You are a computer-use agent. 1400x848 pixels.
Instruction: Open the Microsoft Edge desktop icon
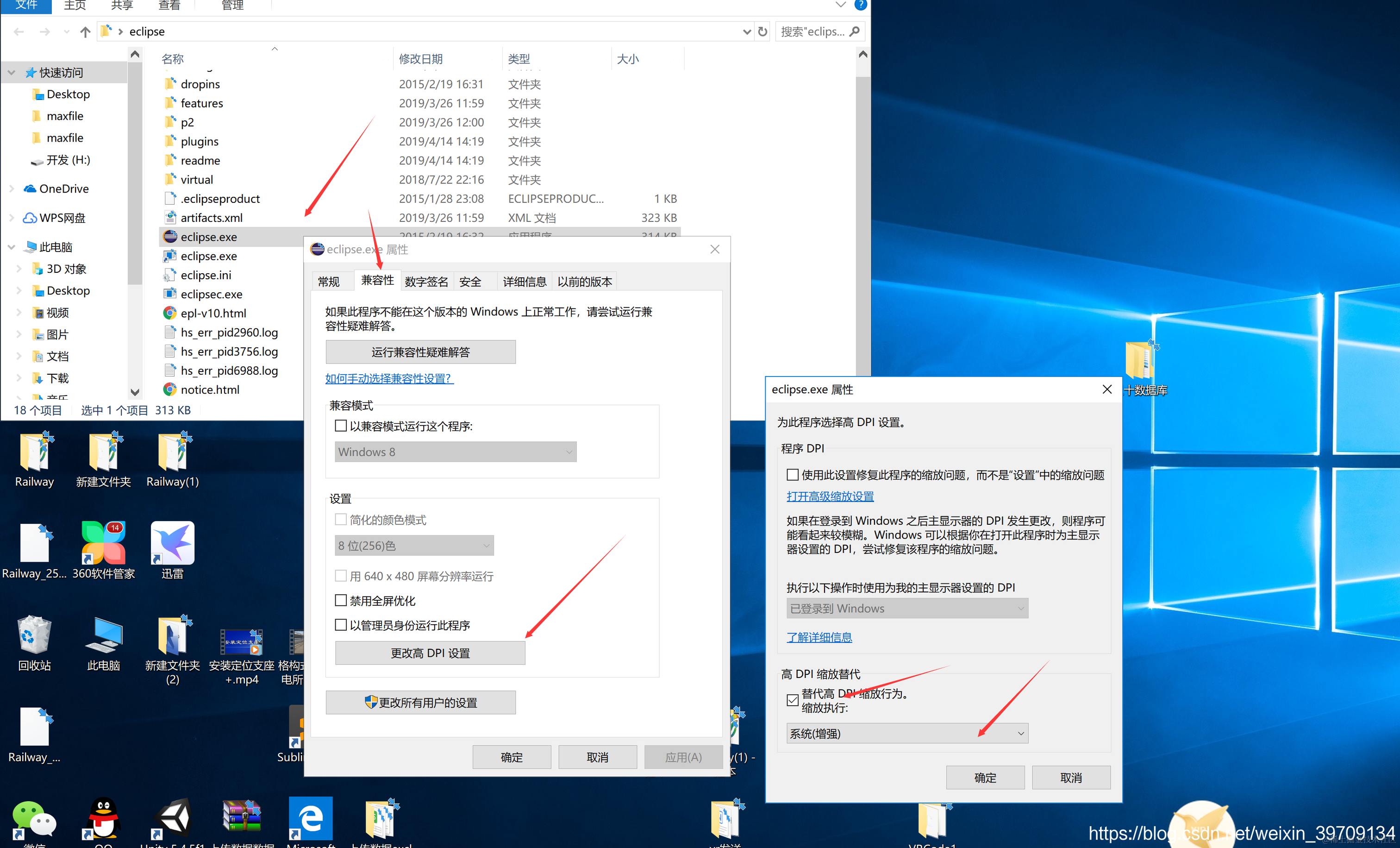[311, 818]
